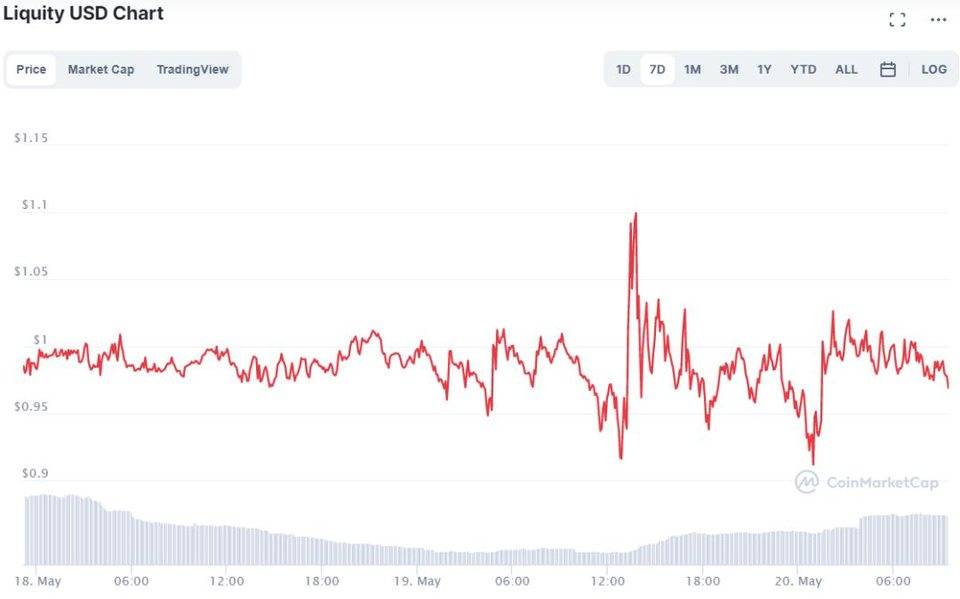Image resolution: width=960 pixels, height=599 pixels.
Task: Click the Liquity USD Chart heading
Action: tap(83, 14)
